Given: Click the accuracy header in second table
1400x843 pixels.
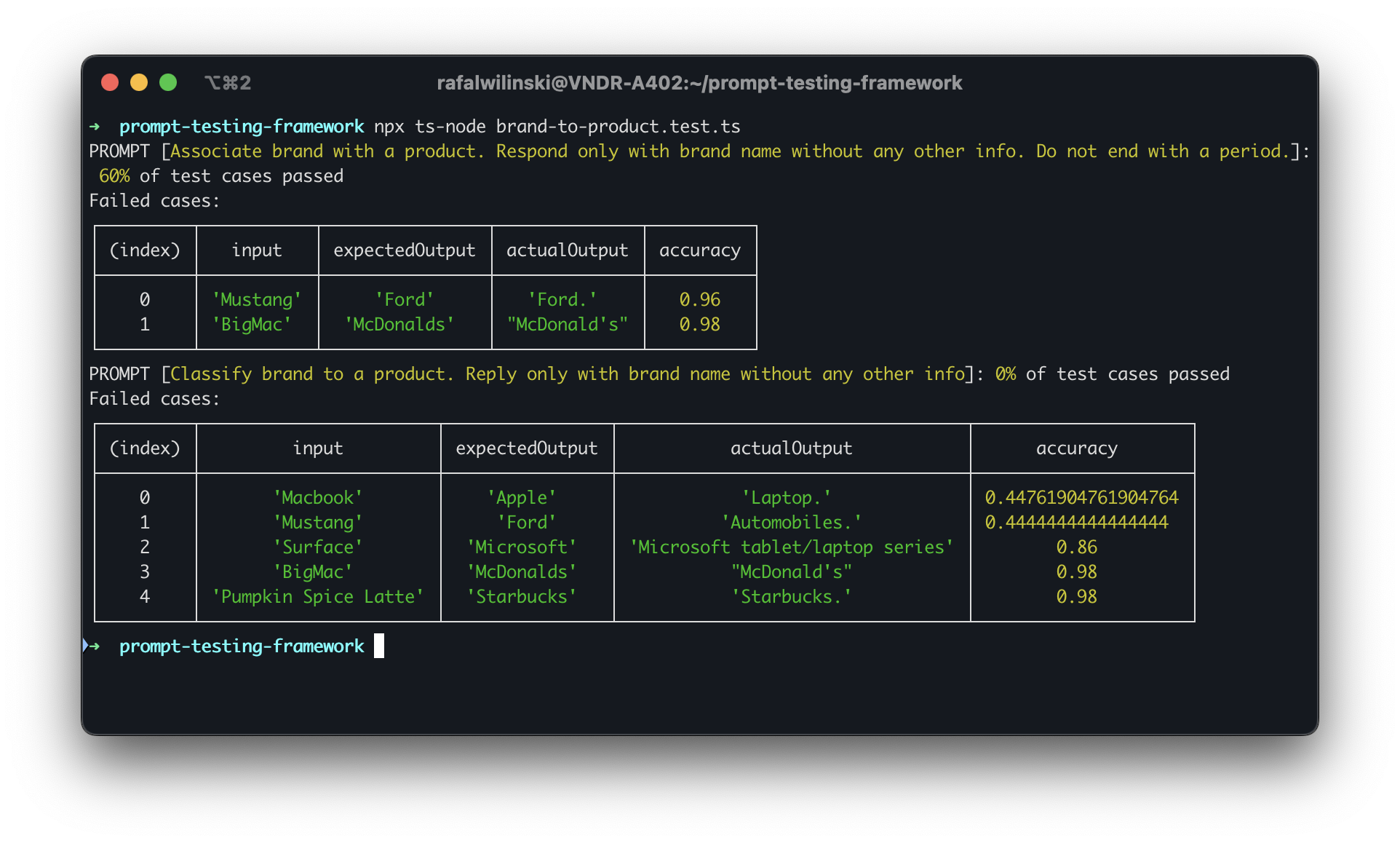Looking at the screenshot, I should click(1076, 448).
